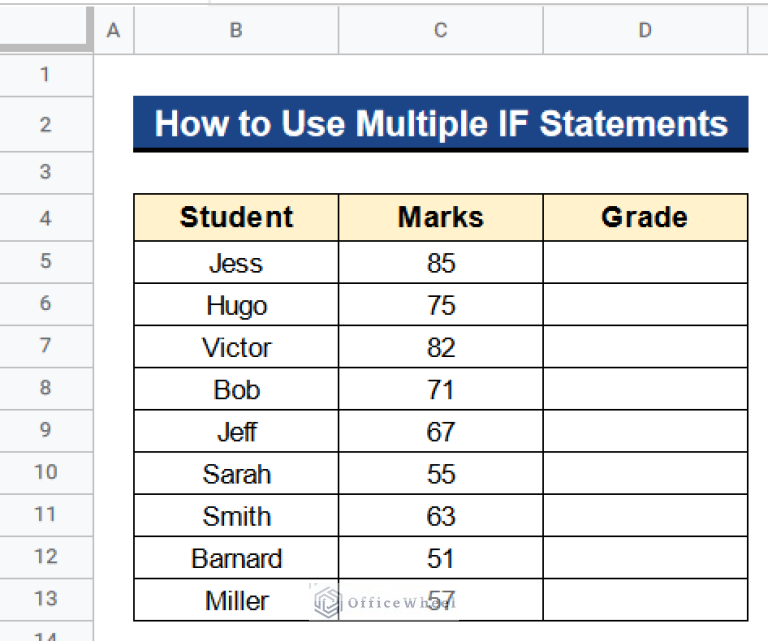Click the cell containing 'Hugo'
The width and height of the screenshot is (768, 641).
point(236,305)
